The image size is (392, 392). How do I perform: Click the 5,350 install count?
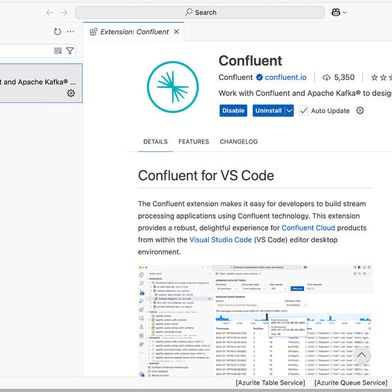[344, 78]
